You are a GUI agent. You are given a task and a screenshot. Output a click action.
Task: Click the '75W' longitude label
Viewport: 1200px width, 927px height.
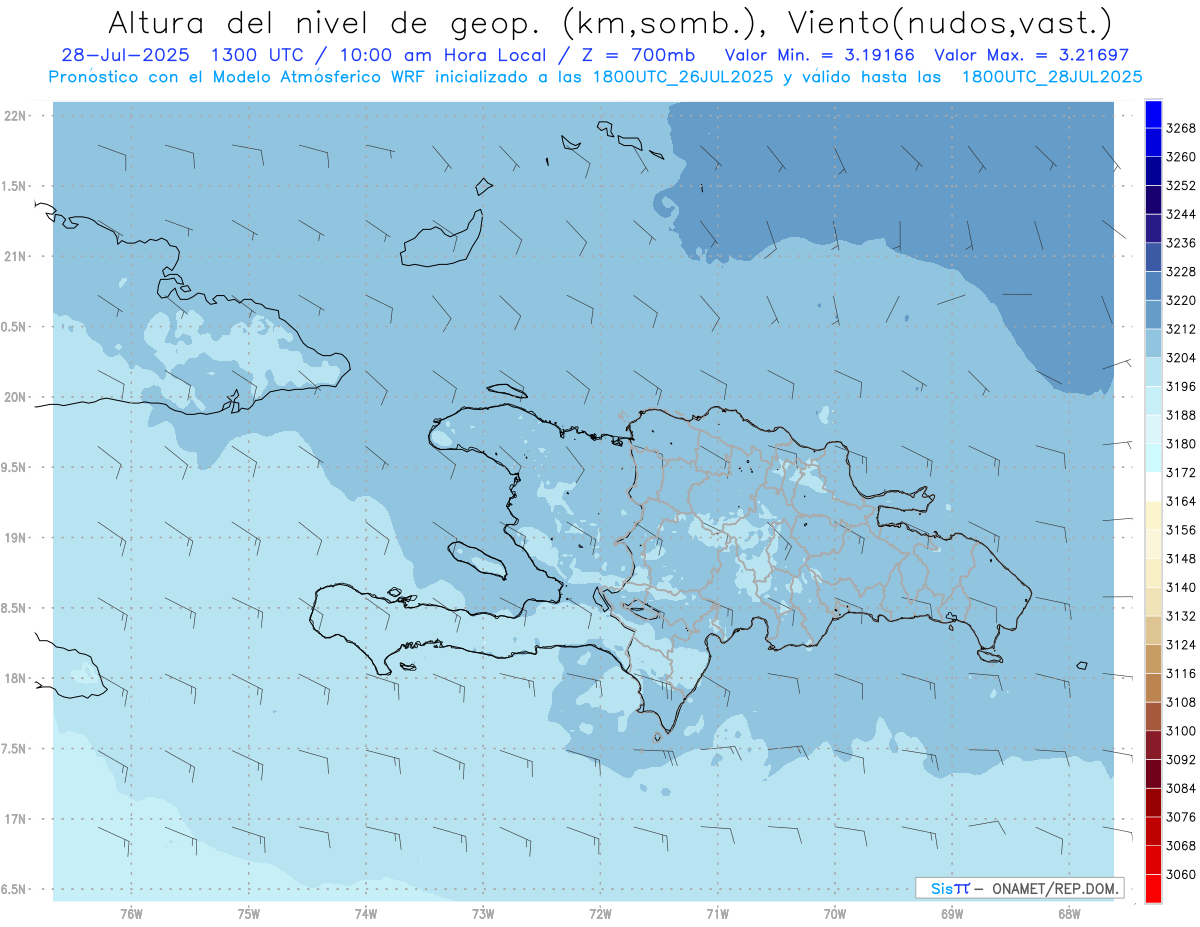click(249, 914)
